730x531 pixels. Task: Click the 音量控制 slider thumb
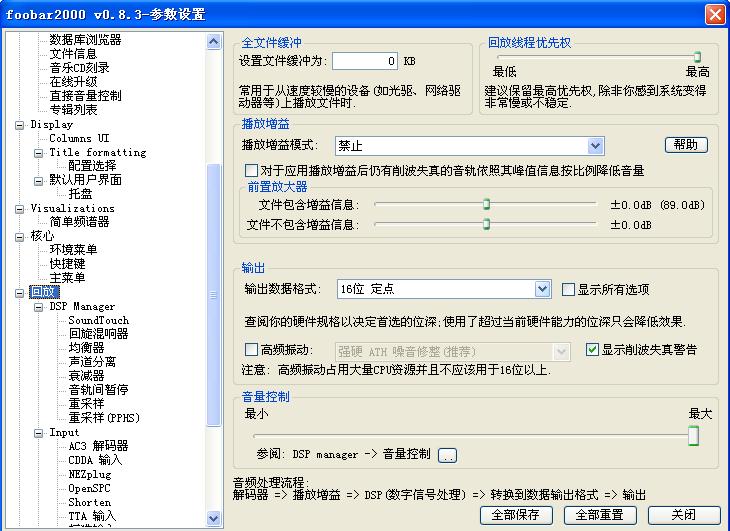pos(693,436)
